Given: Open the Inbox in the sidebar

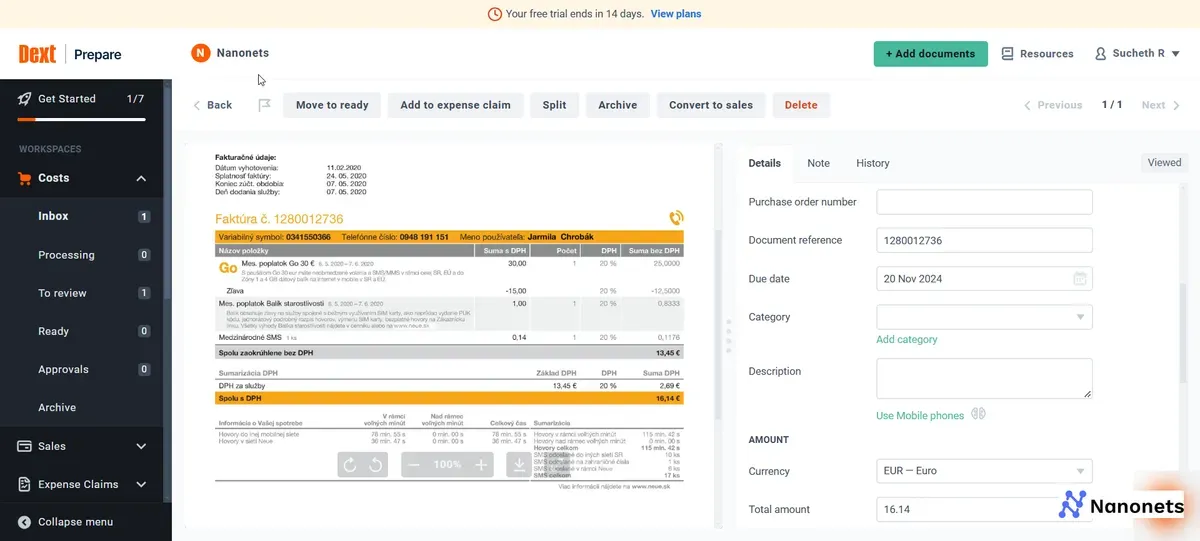Looking at the screenshot, I should tap(81, 216).
